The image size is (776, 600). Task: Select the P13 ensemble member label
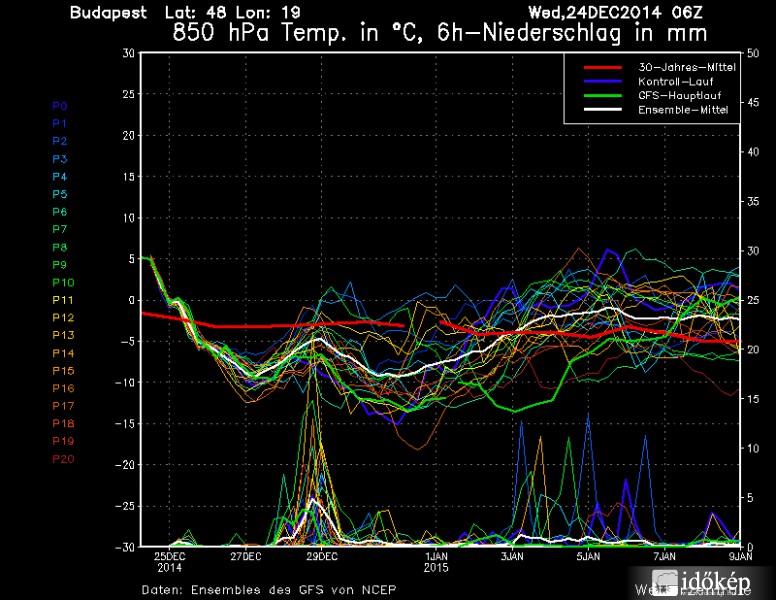point(63,335)
